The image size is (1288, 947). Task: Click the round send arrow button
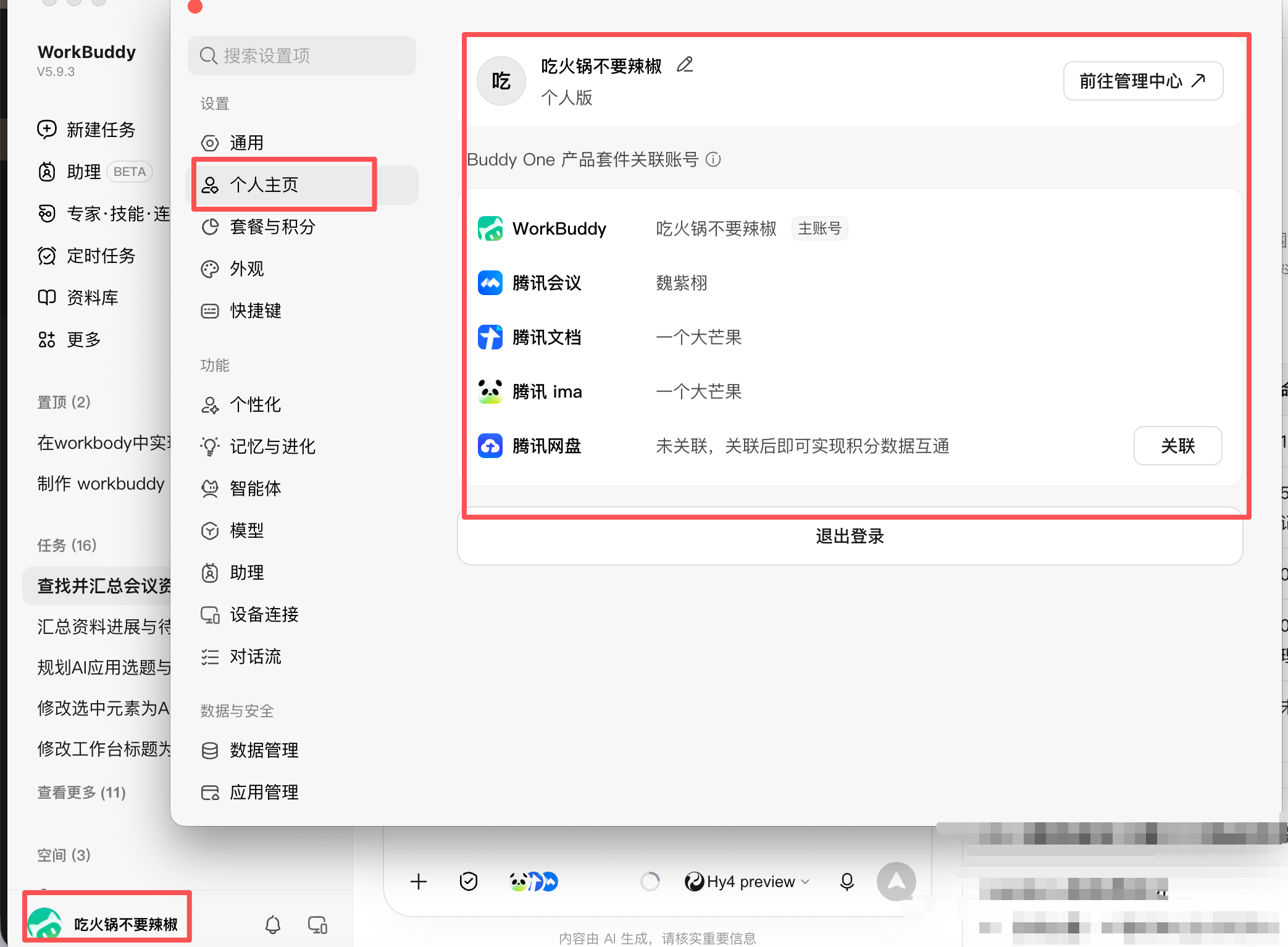coord(897,882)
